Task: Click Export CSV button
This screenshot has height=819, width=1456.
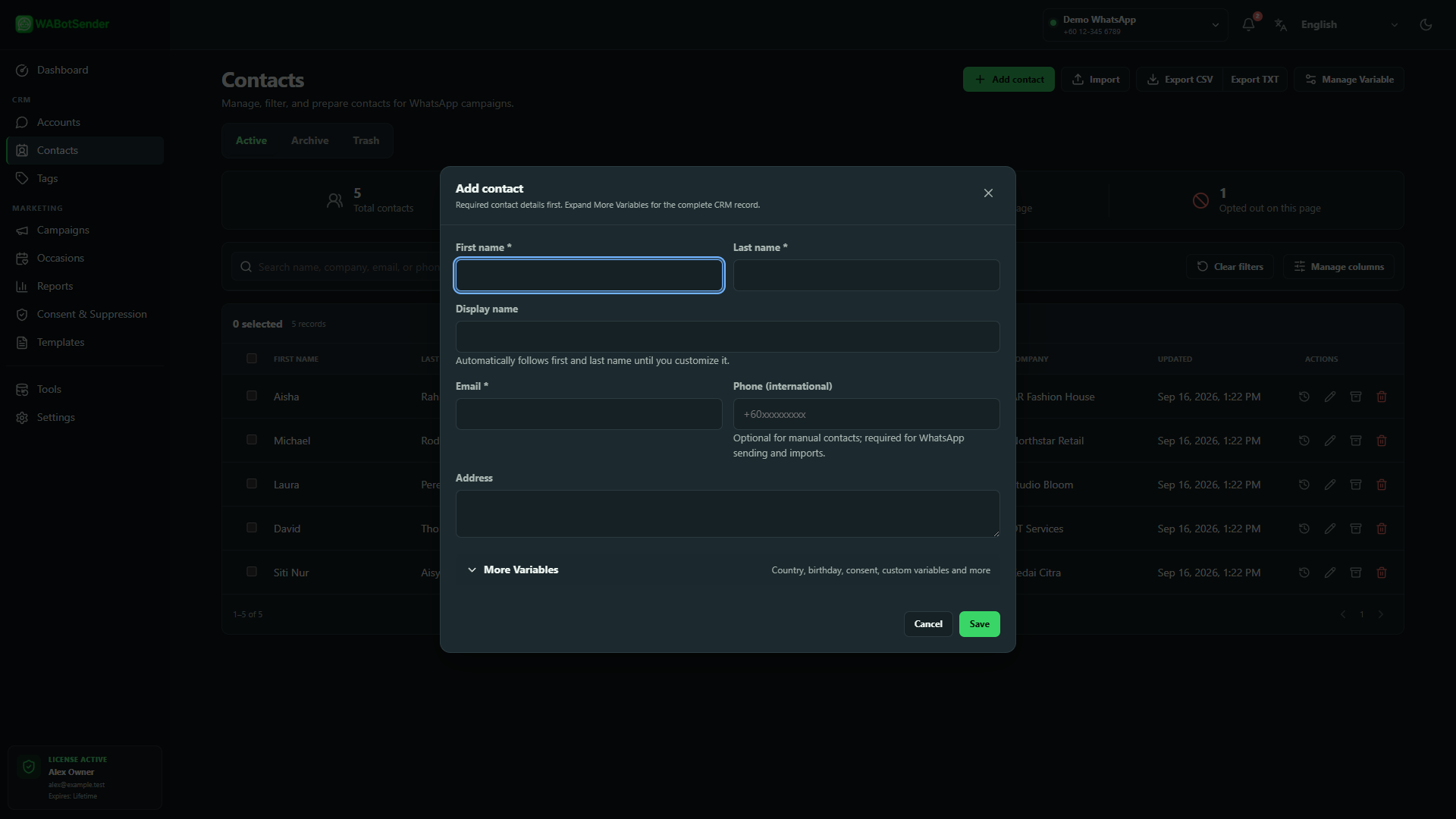Action: 1179,80
